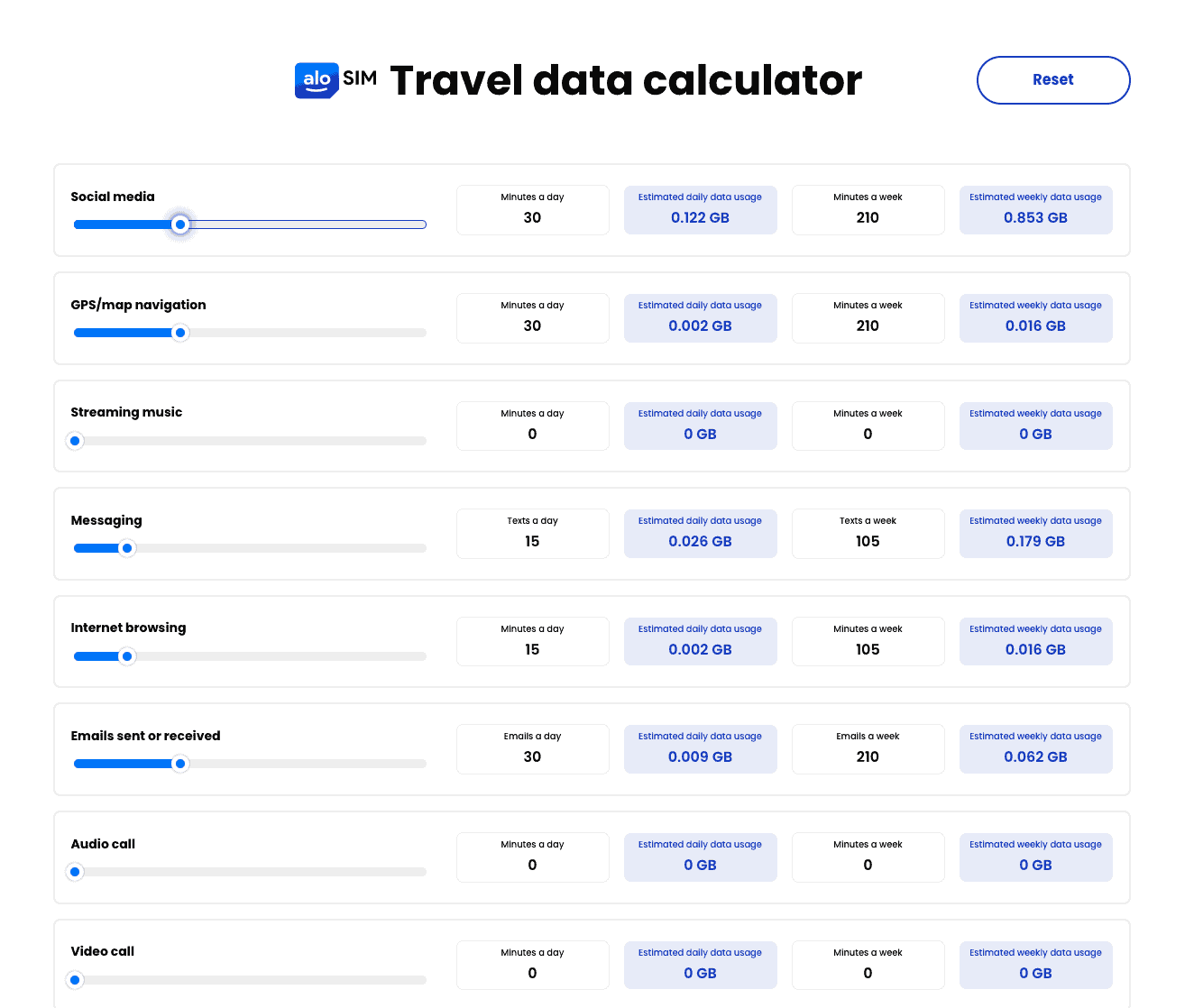The image size is (1194, 1008).
Task: Click the Audio call slider handle
Action: 76,872
